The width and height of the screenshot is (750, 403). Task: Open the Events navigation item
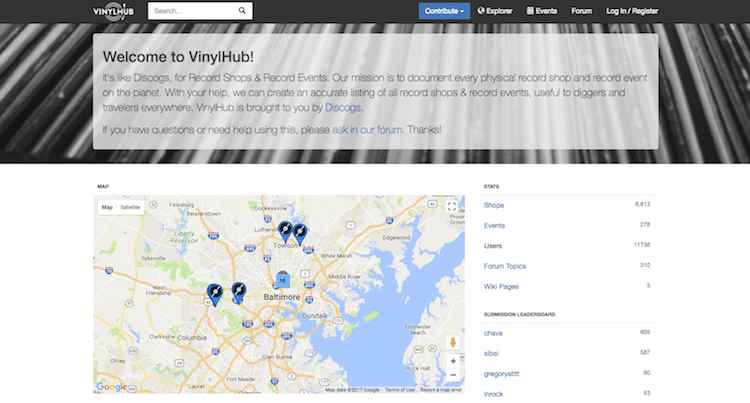[x=541, y=11]
